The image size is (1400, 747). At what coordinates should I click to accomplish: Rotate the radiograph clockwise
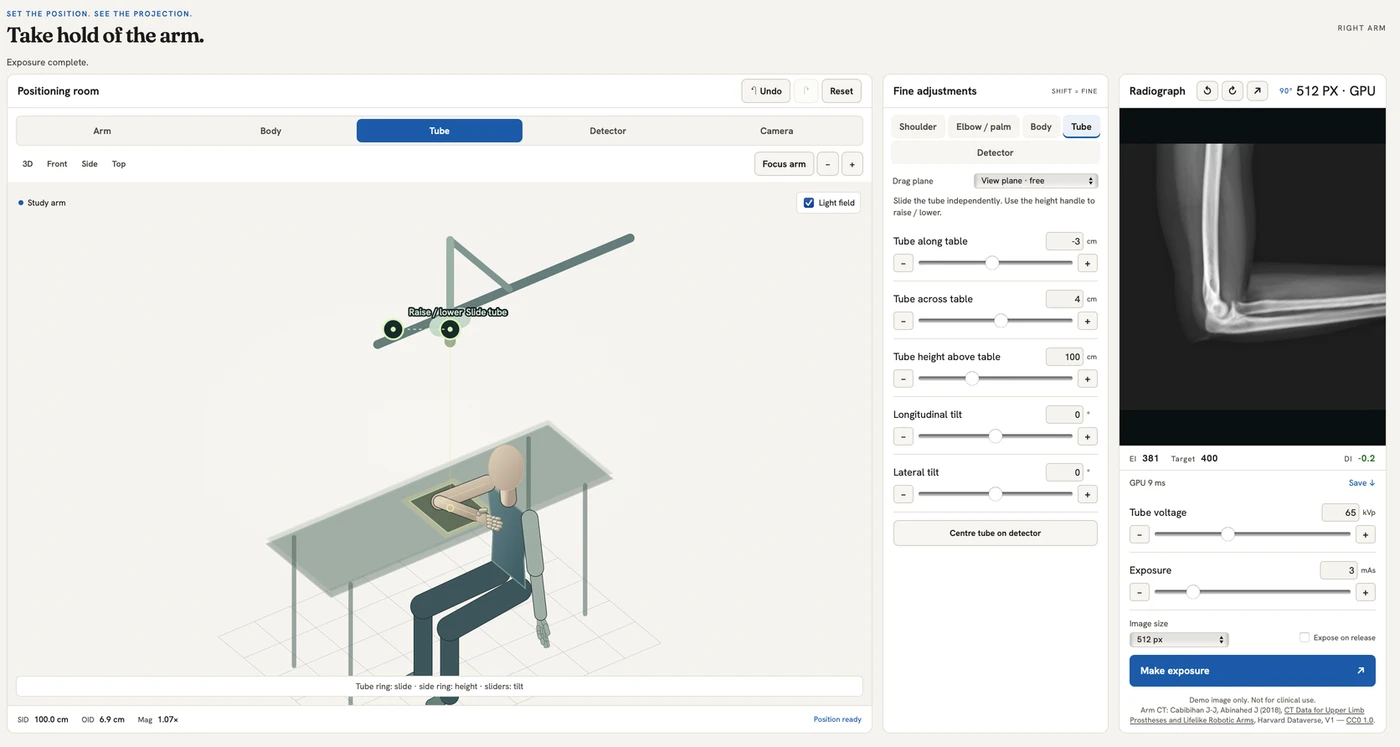coord(1232,91)
